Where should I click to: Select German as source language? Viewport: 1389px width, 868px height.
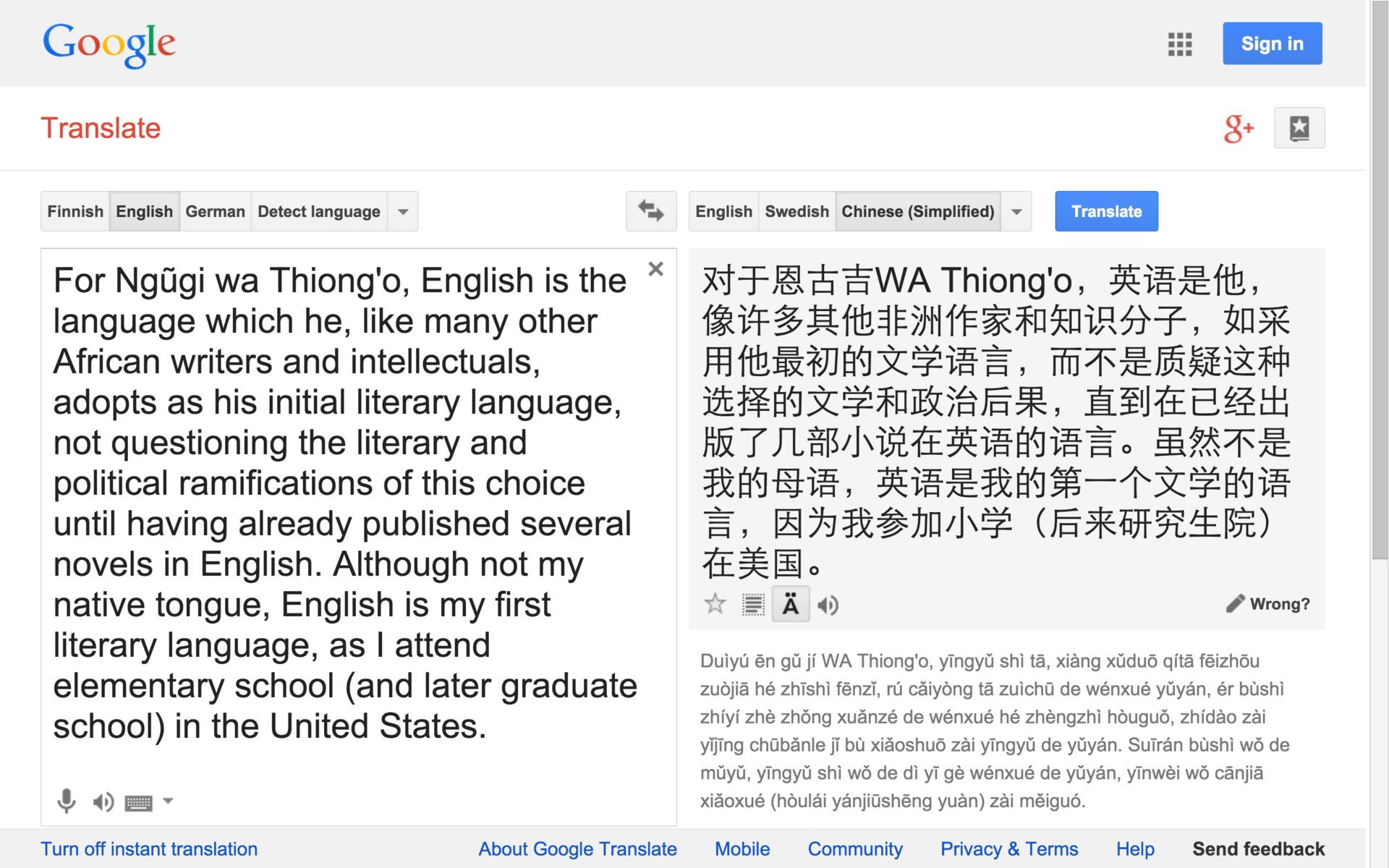click(215, 212)
